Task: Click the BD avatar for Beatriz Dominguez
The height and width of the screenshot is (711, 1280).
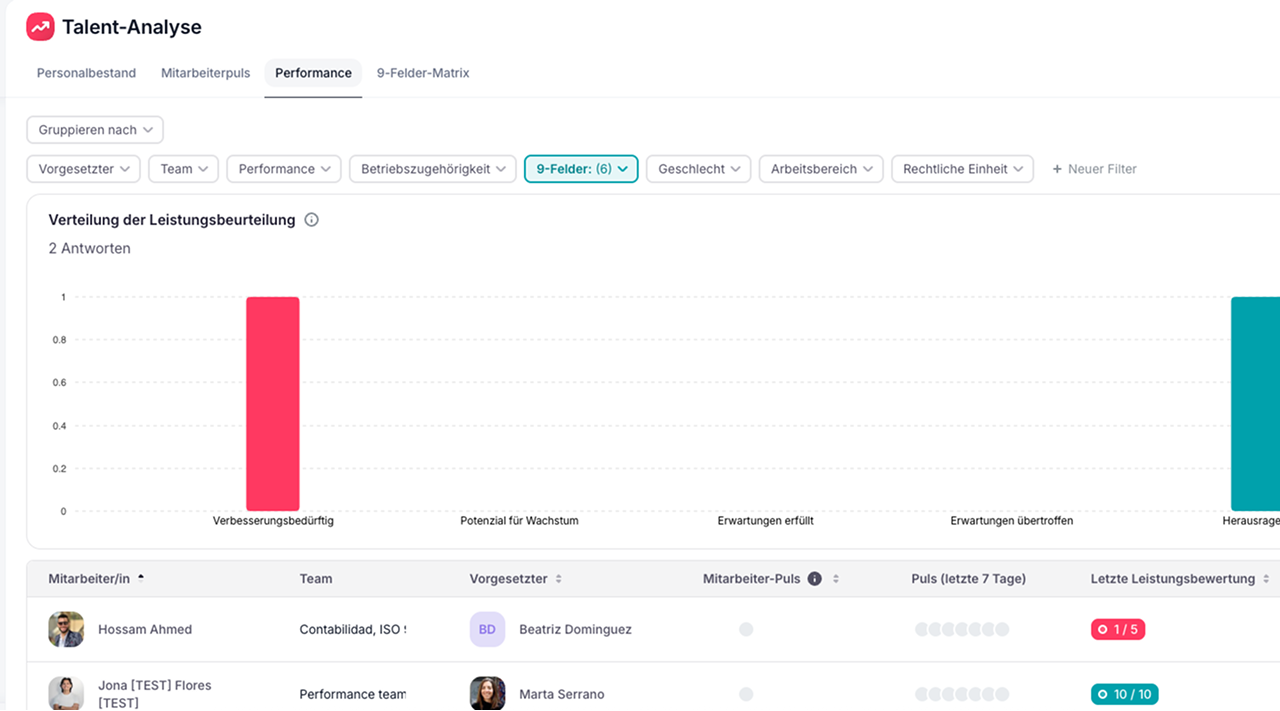Action: tap(487, 629)
